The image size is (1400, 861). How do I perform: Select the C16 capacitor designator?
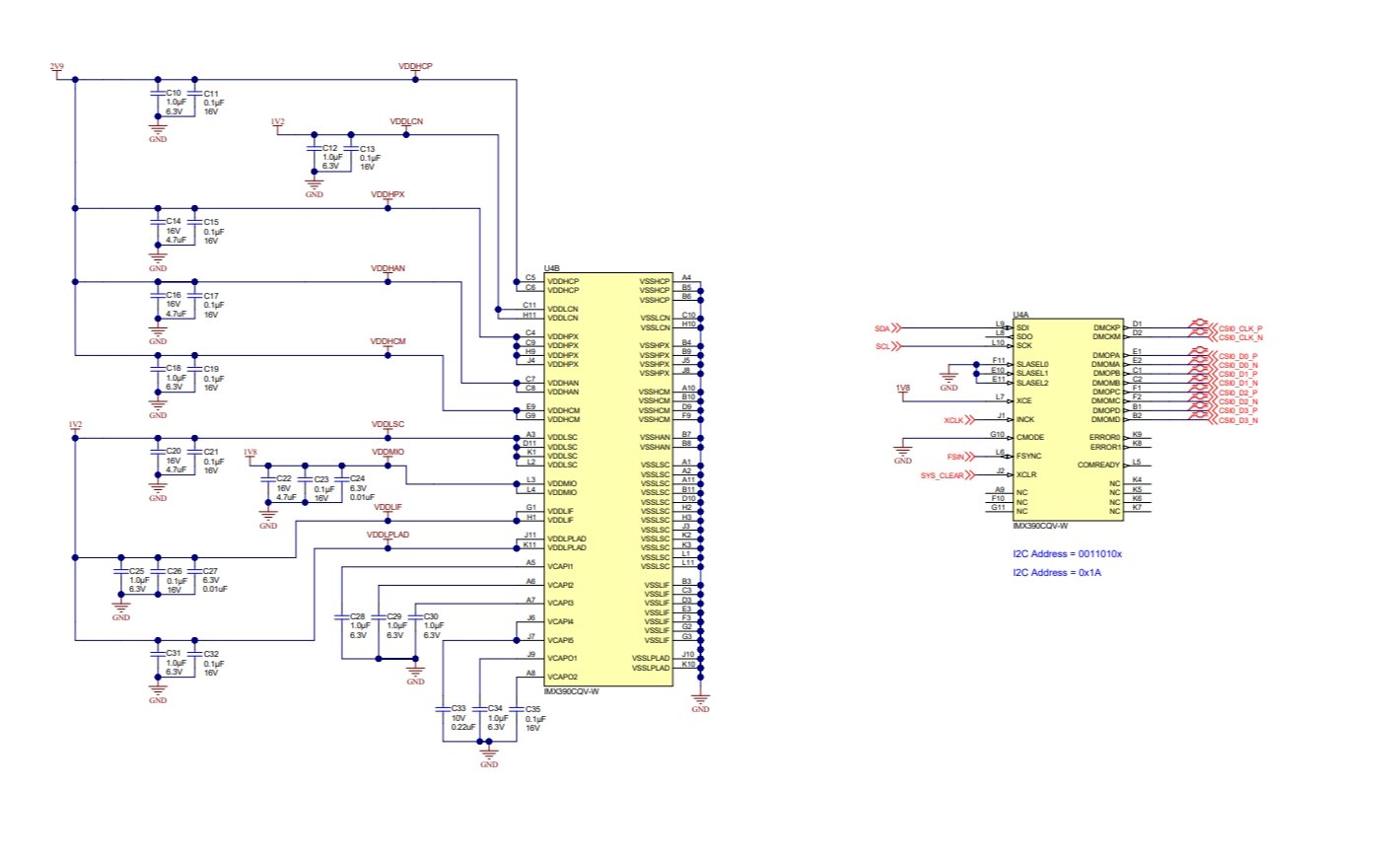click(x=174, y=295)
